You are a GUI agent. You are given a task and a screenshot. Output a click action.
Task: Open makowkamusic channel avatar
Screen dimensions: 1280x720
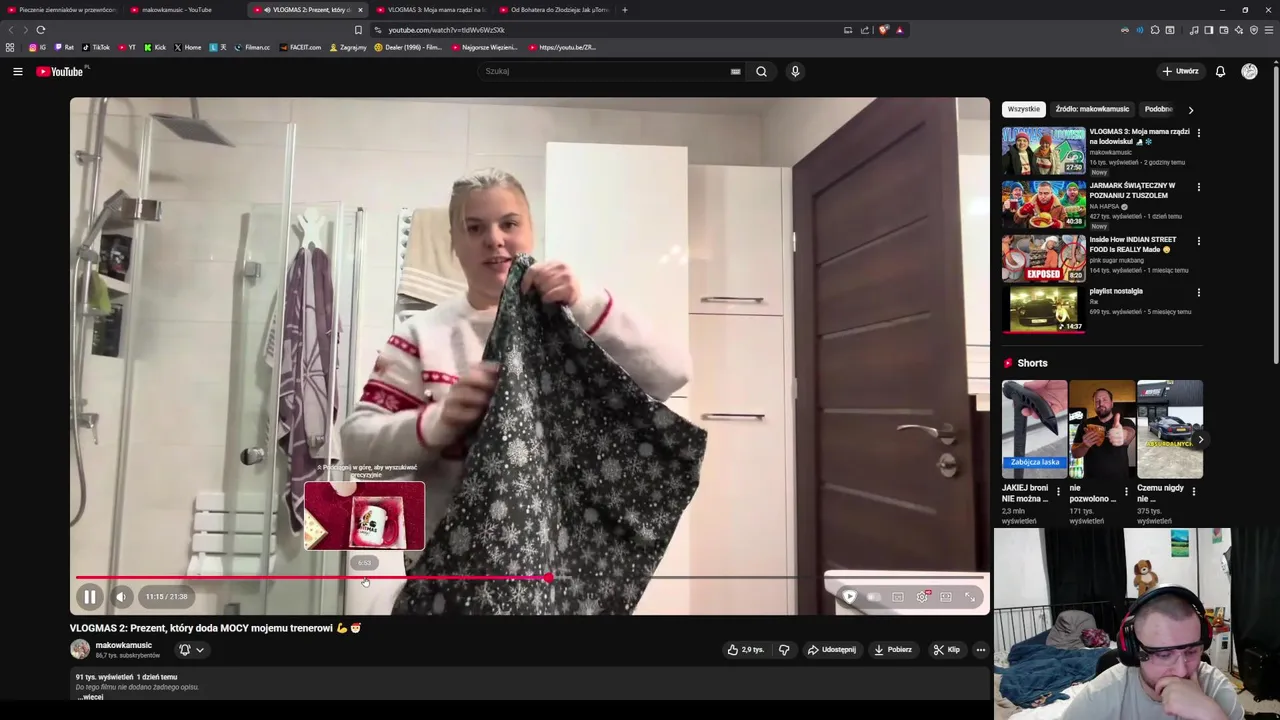(x=80, y=650)
